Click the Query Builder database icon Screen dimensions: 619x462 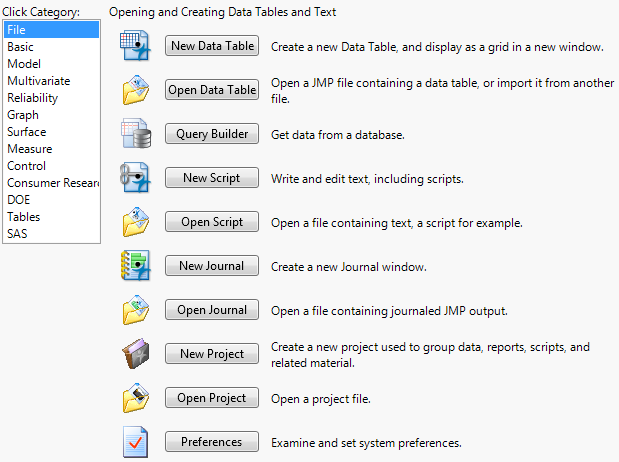pos(134,134)
